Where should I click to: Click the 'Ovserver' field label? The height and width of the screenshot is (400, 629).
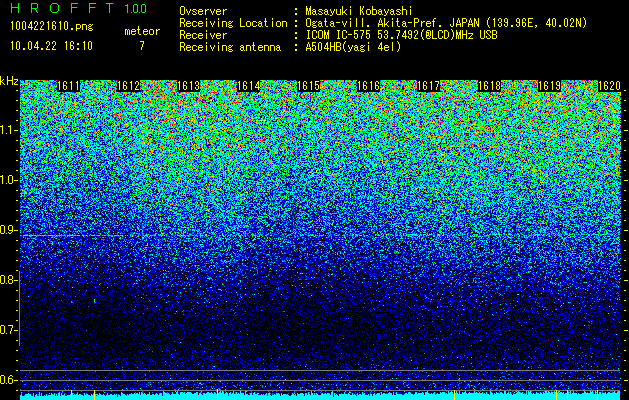coord(203,11)
